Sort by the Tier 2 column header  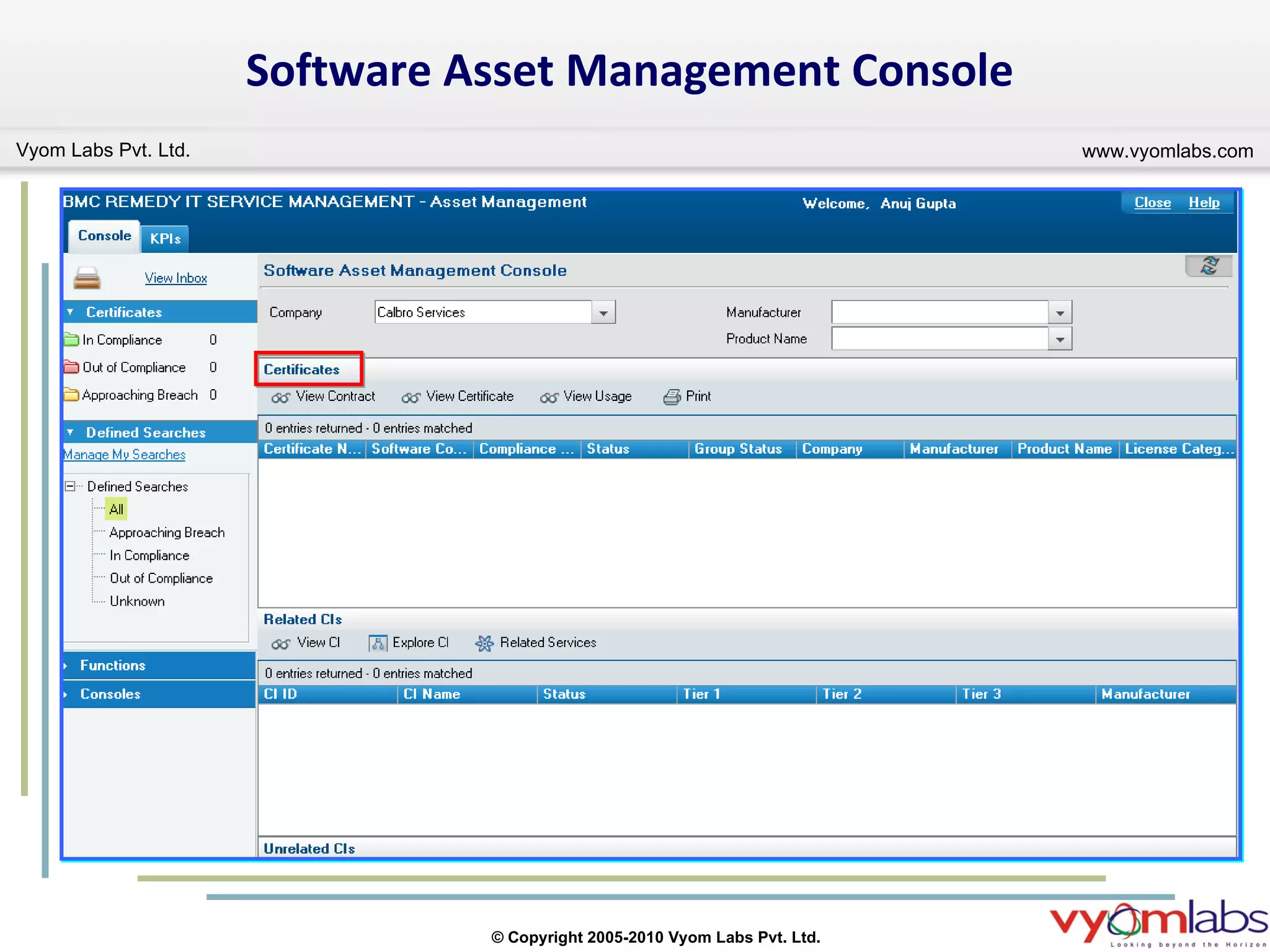point(886,695)
